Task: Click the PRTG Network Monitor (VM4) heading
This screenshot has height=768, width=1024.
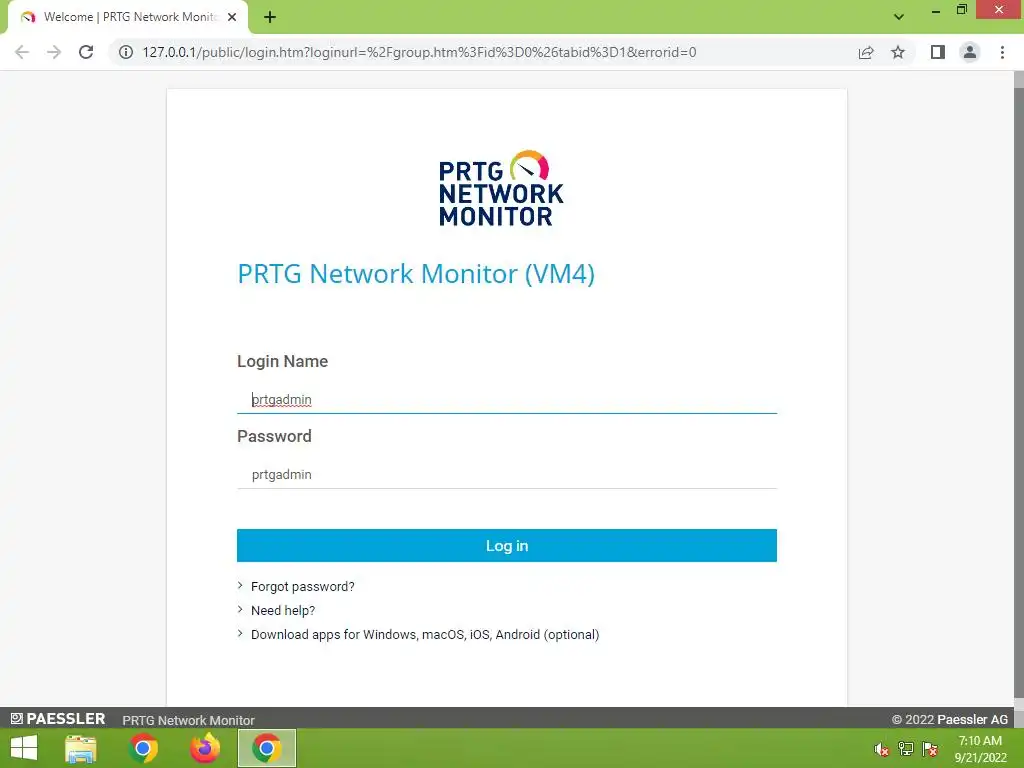Action: pyautogui.click(x=416, y=274)
